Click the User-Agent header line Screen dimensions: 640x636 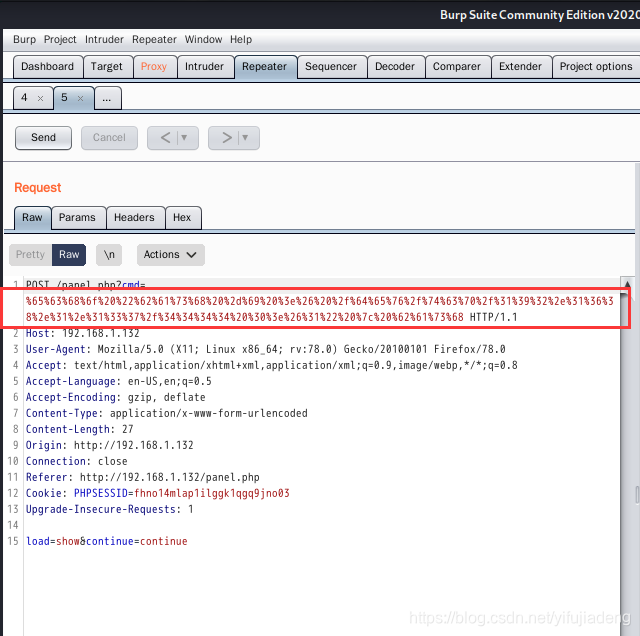pyautogui.click(x=266, y=349)
